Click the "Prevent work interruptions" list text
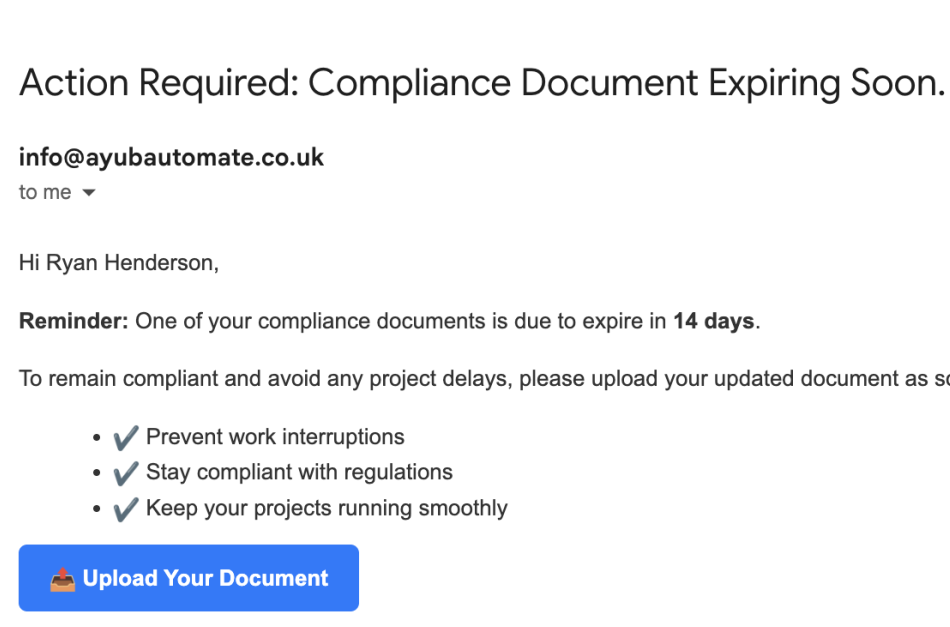The height and width of the screenshot is (627, 950). [x=275, y=437]
